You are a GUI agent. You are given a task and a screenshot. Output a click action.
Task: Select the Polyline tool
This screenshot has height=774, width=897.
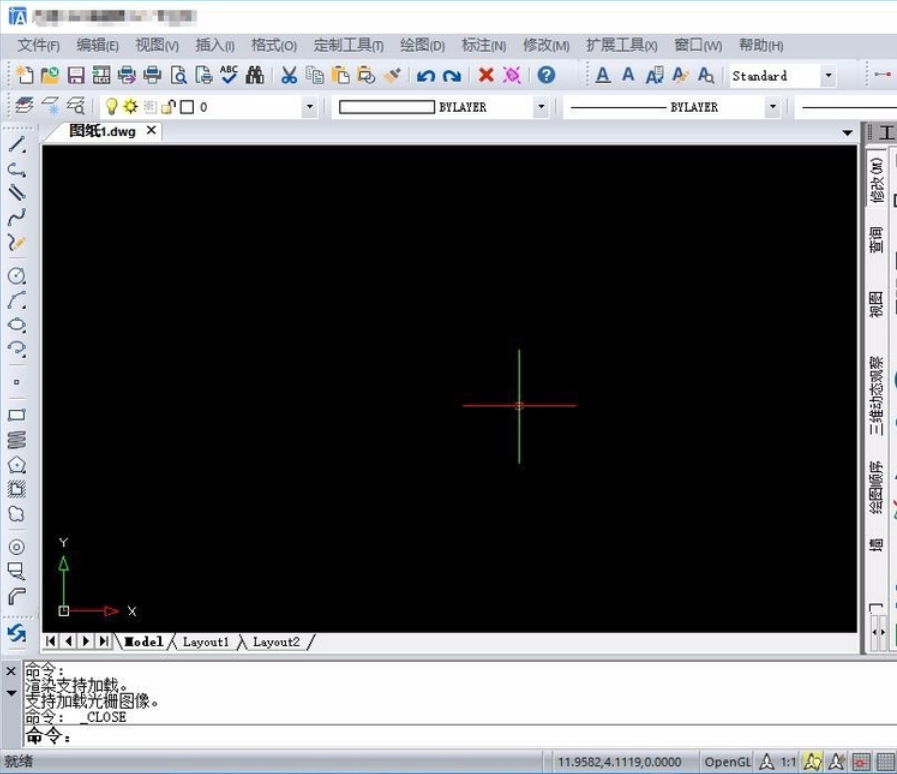(x=17, y=169)
